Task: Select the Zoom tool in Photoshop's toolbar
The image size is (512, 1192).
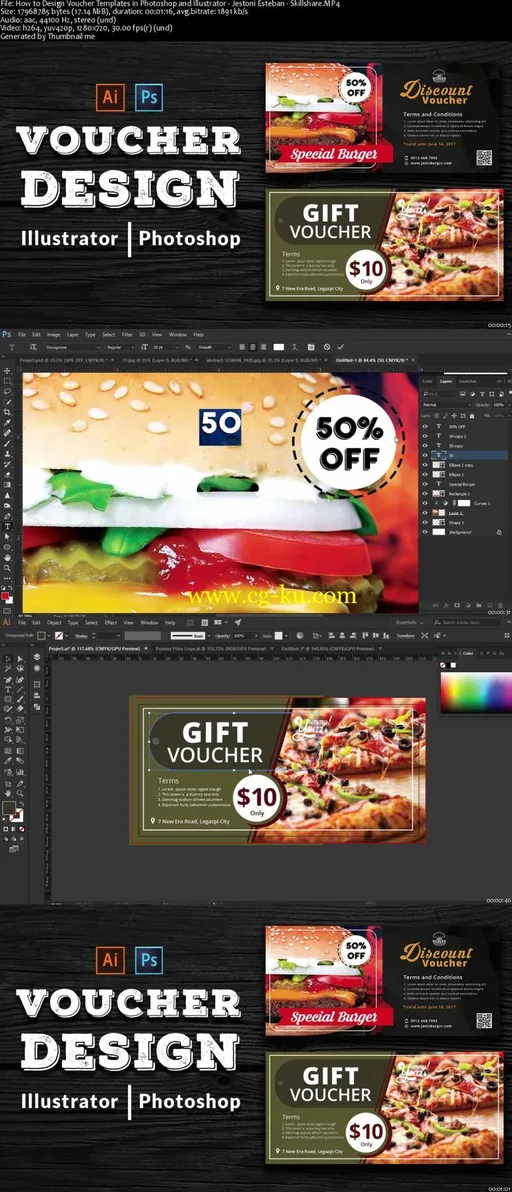Action: pos(7,568)
